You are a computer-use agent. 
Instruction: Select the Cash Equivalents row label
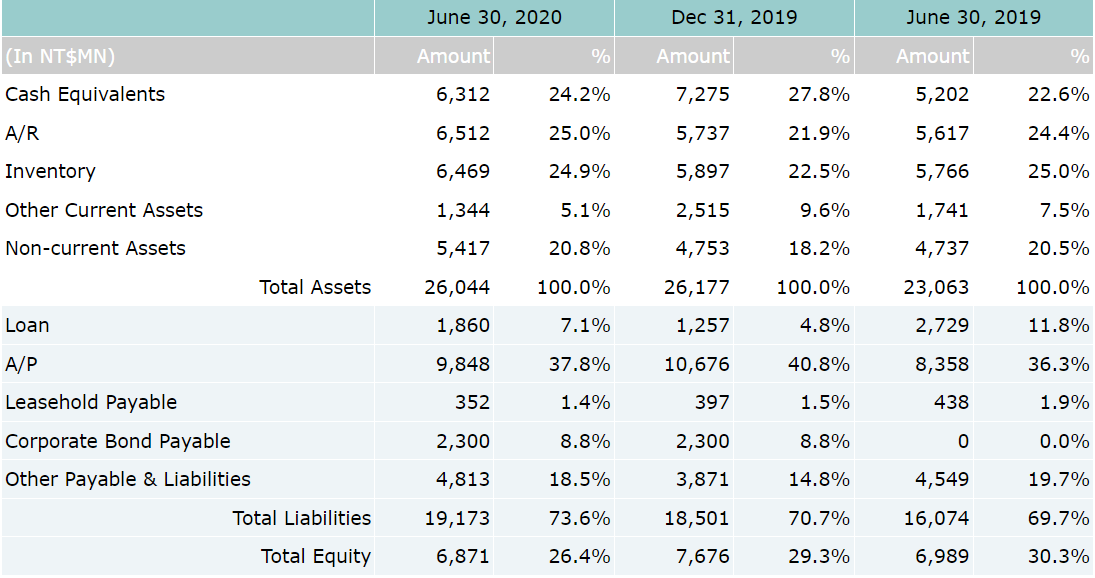click(85, 94)
